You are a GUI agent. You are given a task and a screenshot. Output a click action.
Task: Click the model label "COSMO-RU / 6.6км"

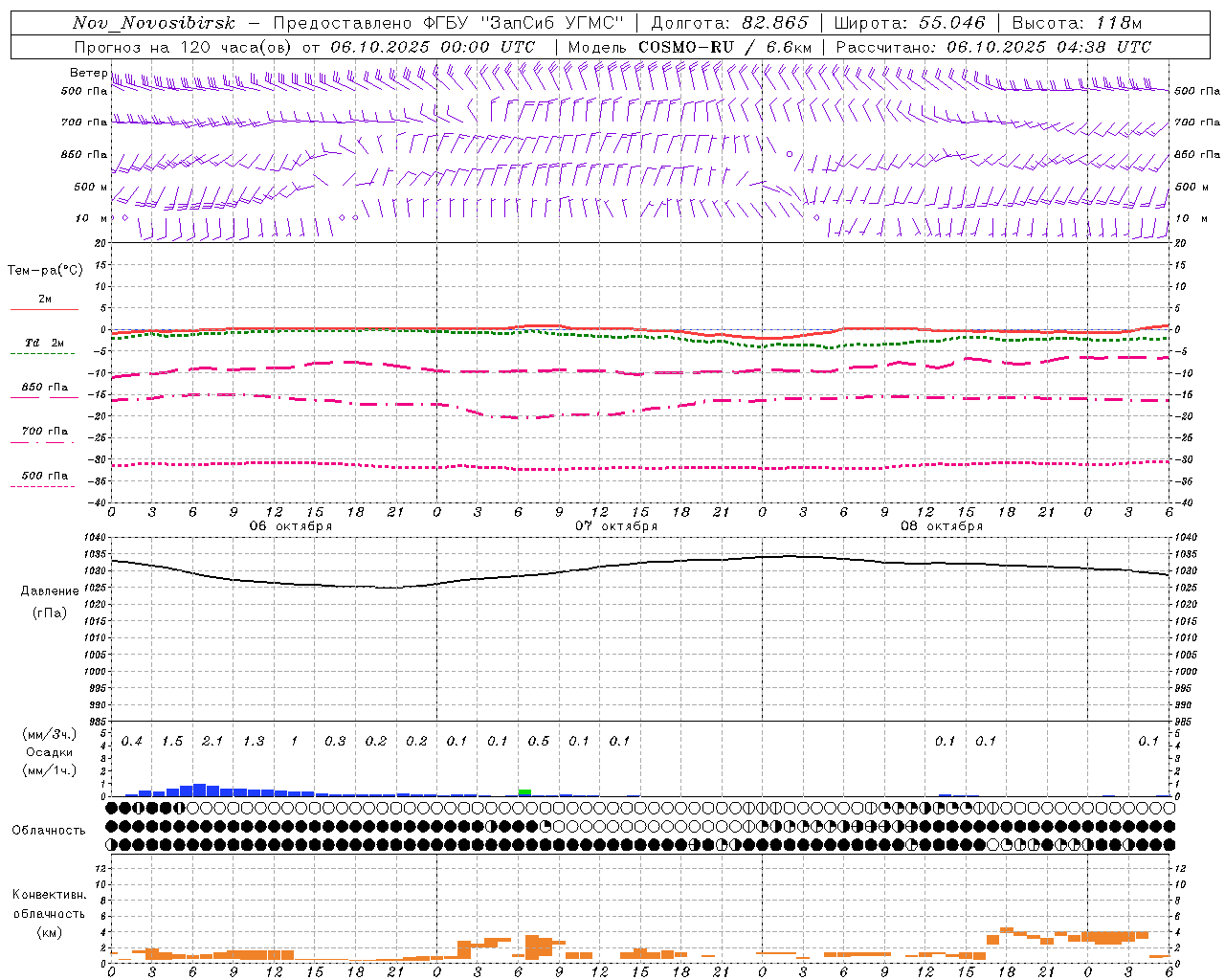point(725,47)
